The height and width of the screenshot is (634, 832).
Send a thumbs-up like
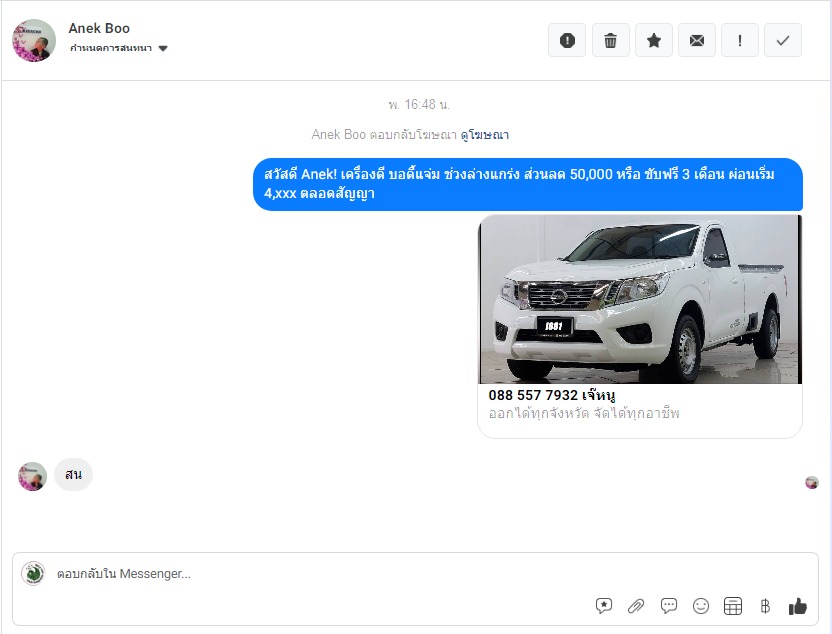[798, 605]
